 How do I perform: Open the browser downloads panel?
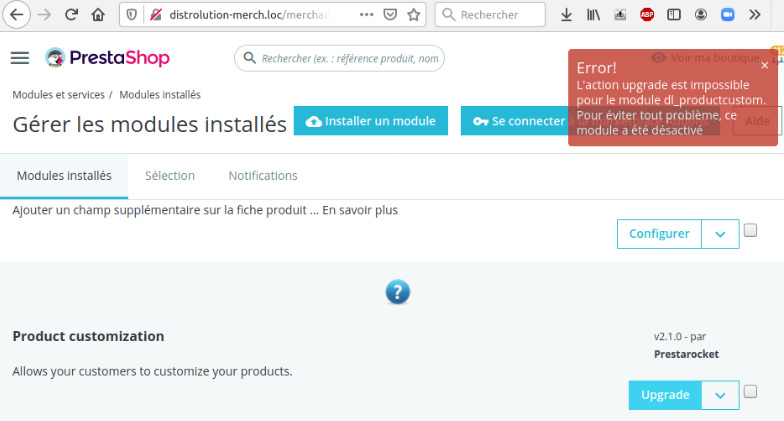(x=566, y=15)
